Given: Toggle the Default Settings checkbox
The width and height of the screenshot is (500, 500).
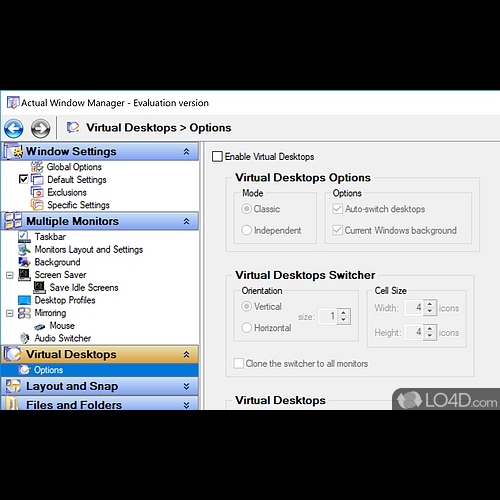Looking at the screenshot, I should click(23, 179).
